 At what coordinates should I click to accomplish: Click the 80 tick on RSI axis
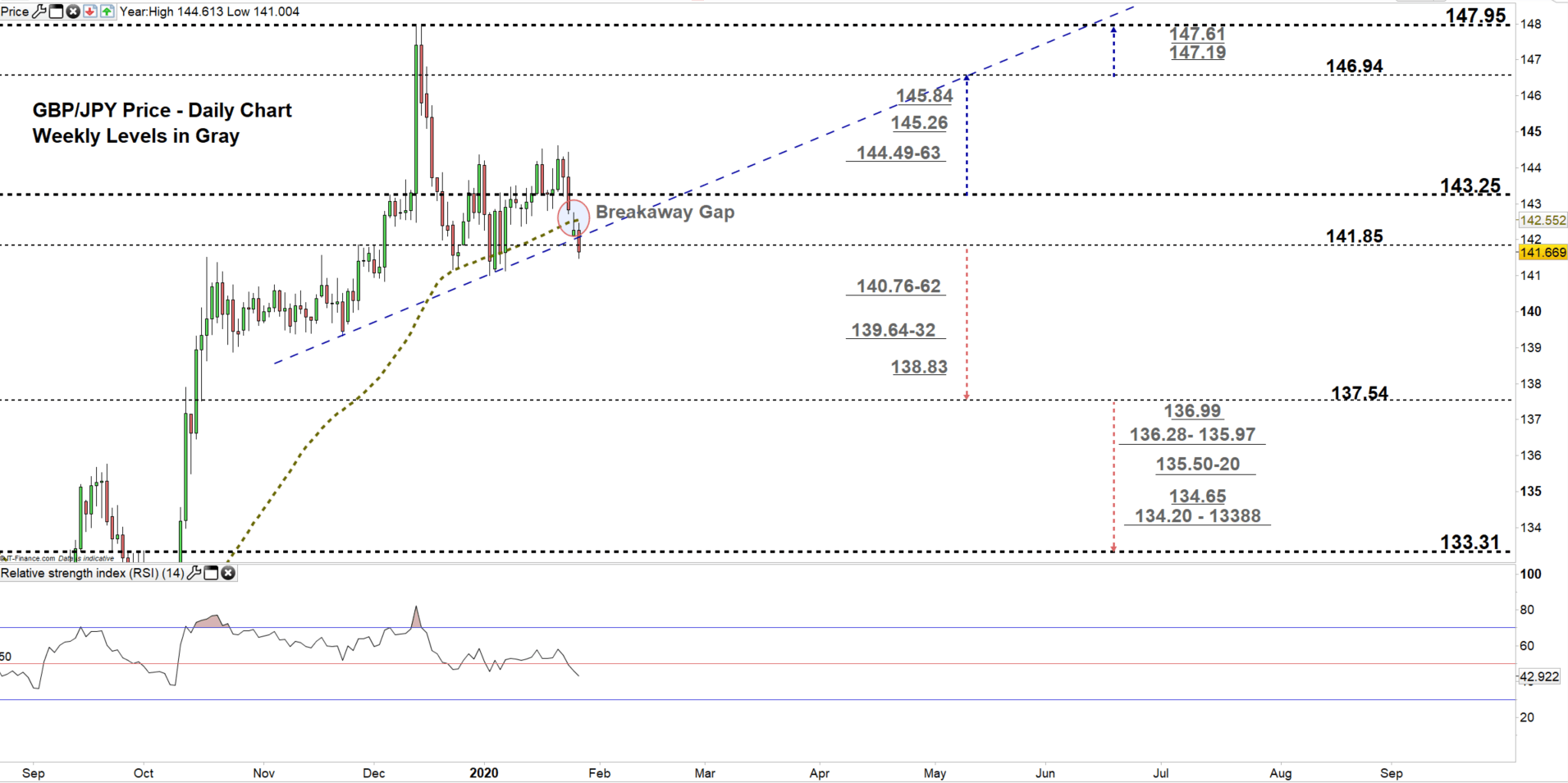pos(1527,610)
